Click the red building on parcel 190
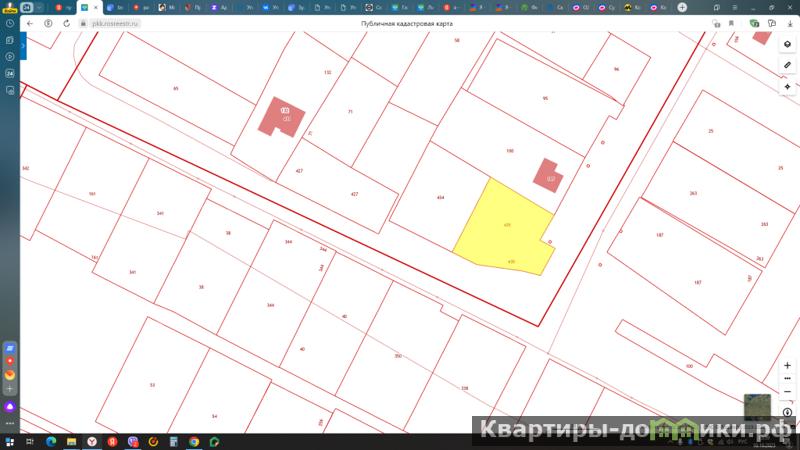The height and width of the screenshot is (450, 800). coord(547,175)
